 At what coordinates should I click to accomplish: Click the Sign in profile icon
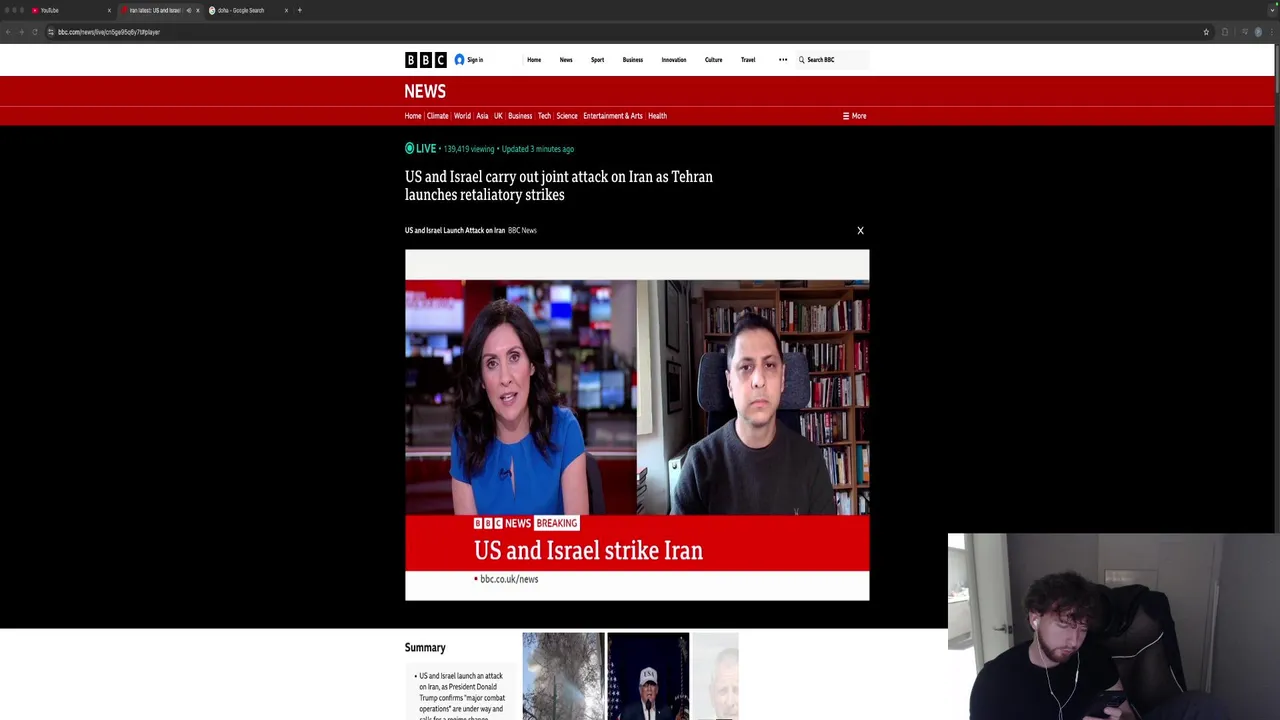coord(459,60)
